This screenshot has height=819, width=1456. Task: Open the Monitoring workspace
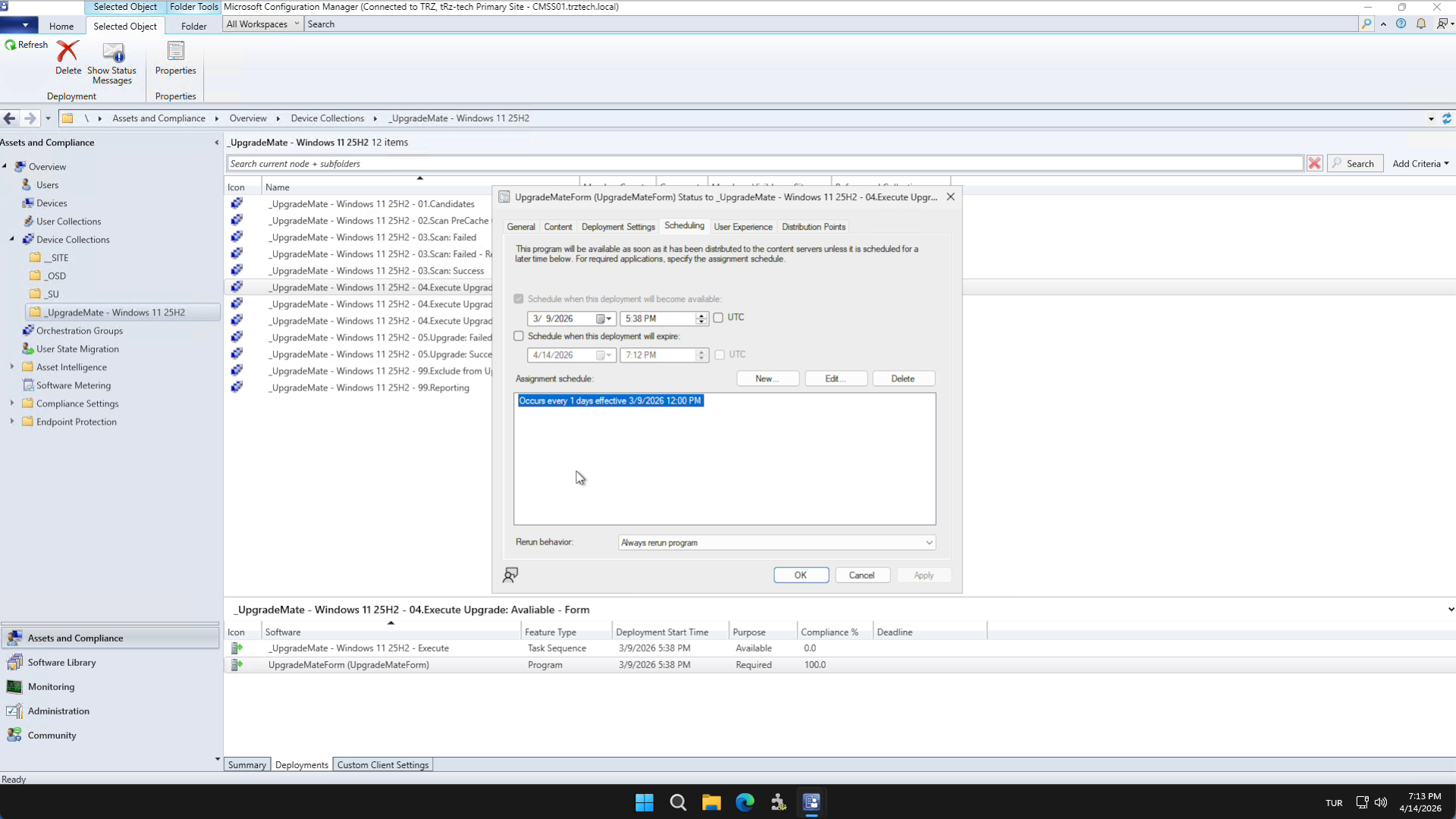111,687
